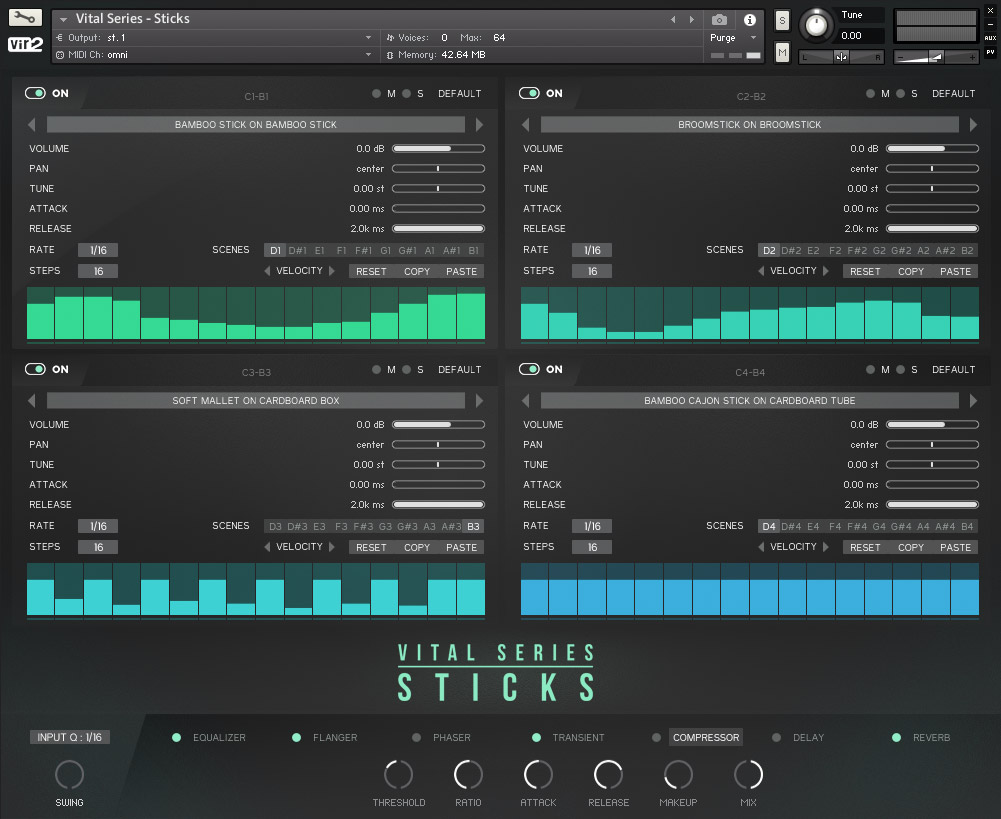Click the AUX output icon
This screenshot has height=819, width=1001.
point(991,39)
